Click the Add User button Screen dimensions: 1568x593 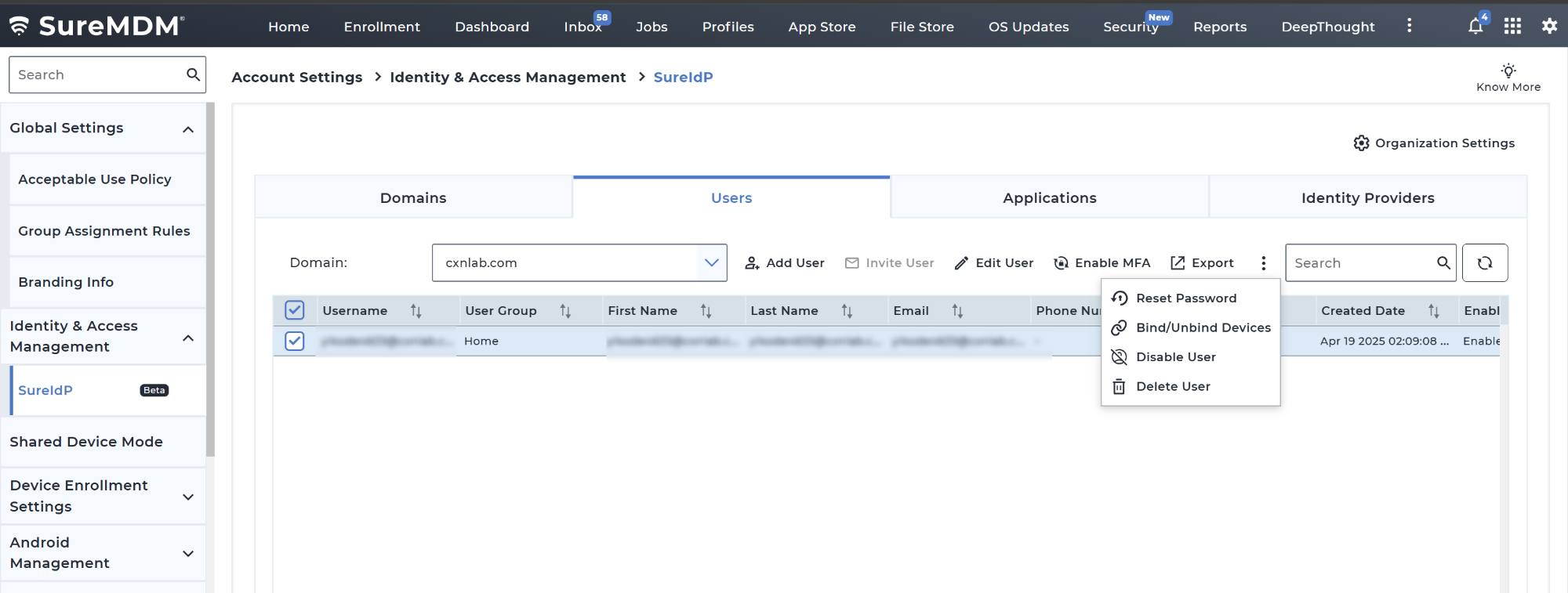point(785,263)
